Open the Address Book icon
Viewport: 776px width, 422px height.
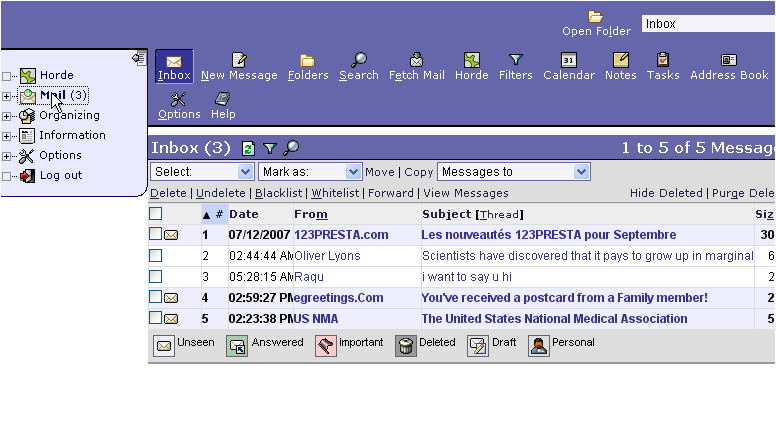pyautogui.click(x=729, y=60)
